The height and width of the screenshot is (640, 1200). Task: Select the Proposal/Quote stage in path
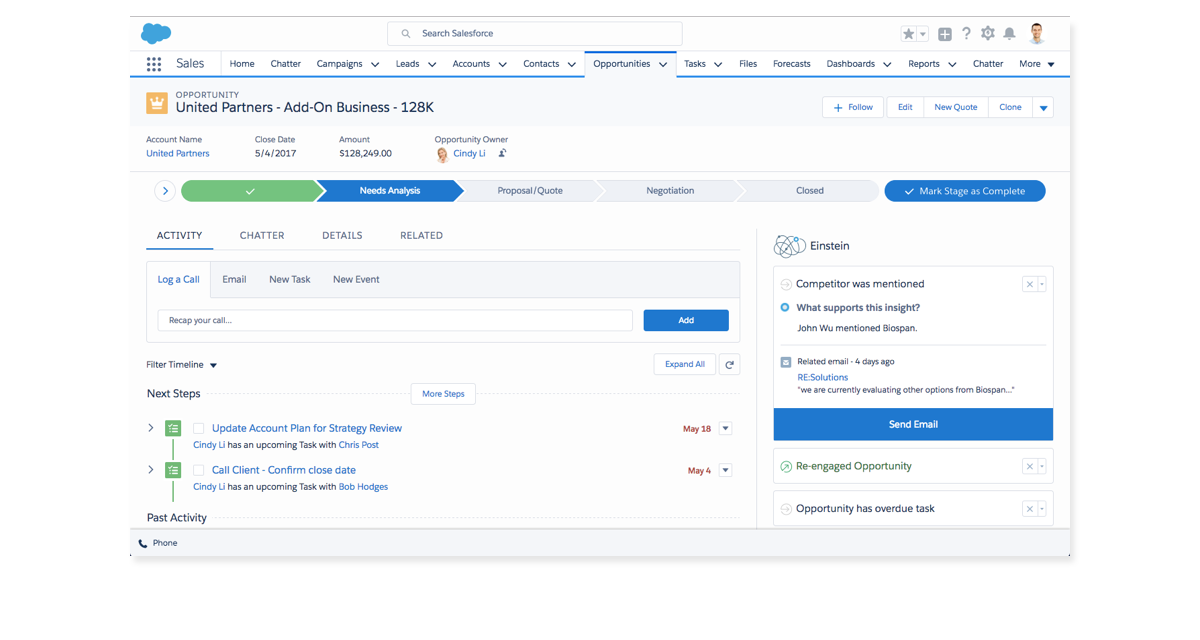530,191
